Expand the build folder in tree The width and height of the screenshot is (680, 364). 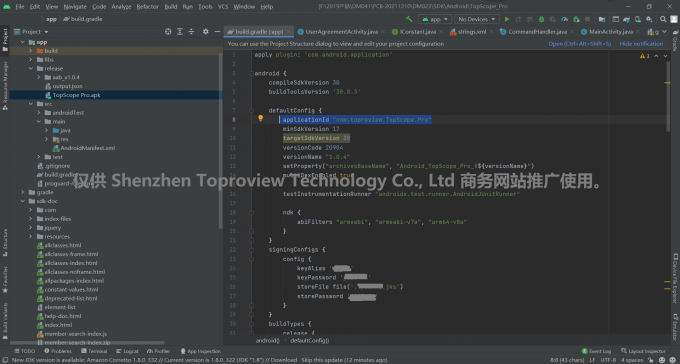(x=31, y=51)
